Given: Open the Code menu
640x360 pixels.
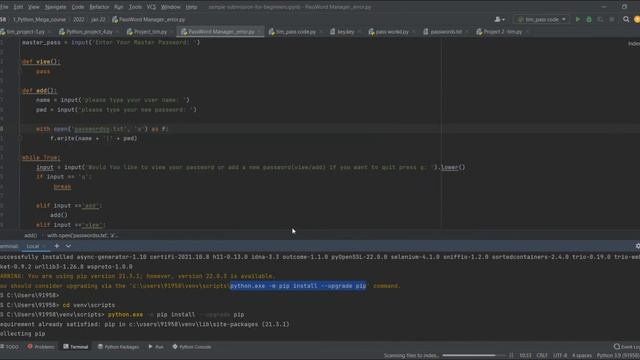Looking at the screenshot, I should click(78, 7).
